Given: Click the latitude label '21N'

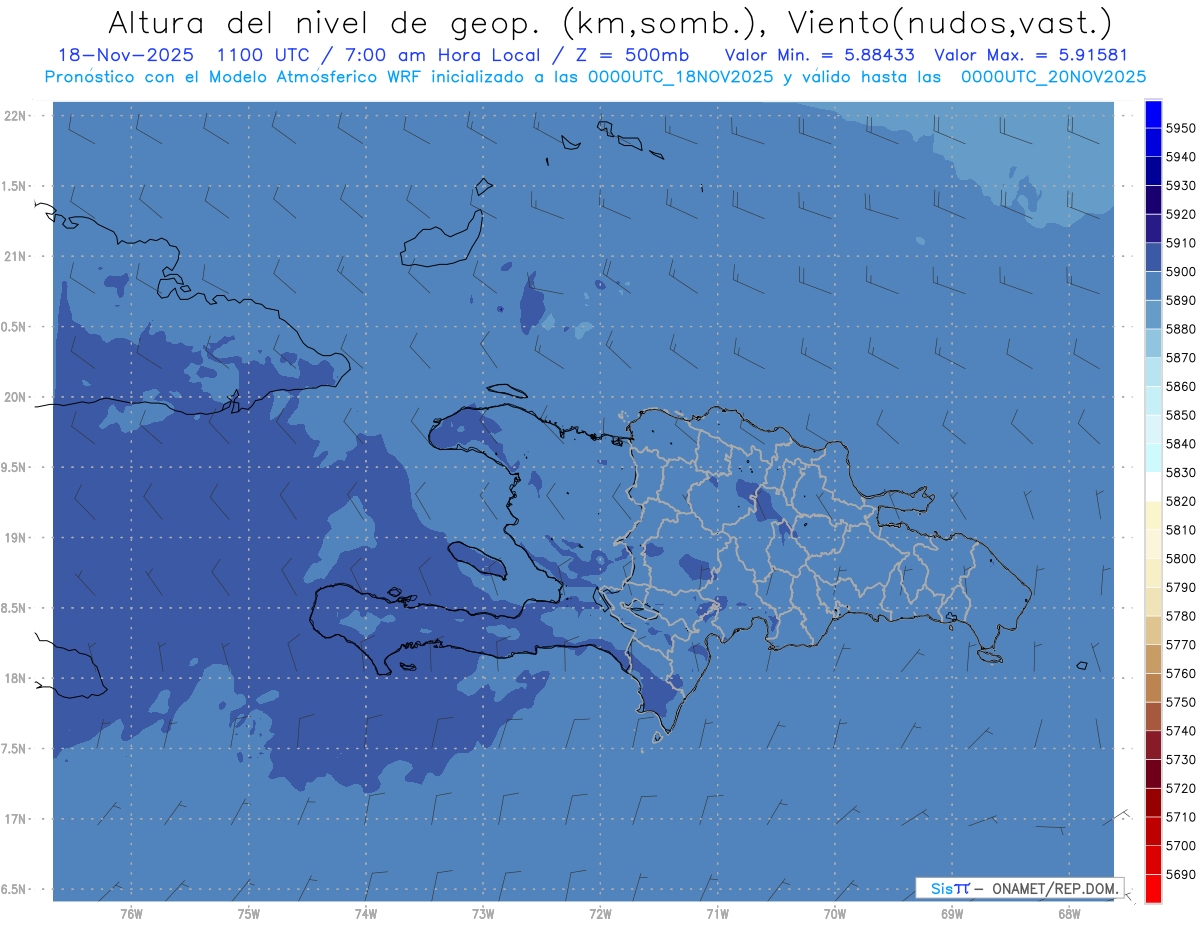Looking at the screenshot, I should [x=16, y=257].
